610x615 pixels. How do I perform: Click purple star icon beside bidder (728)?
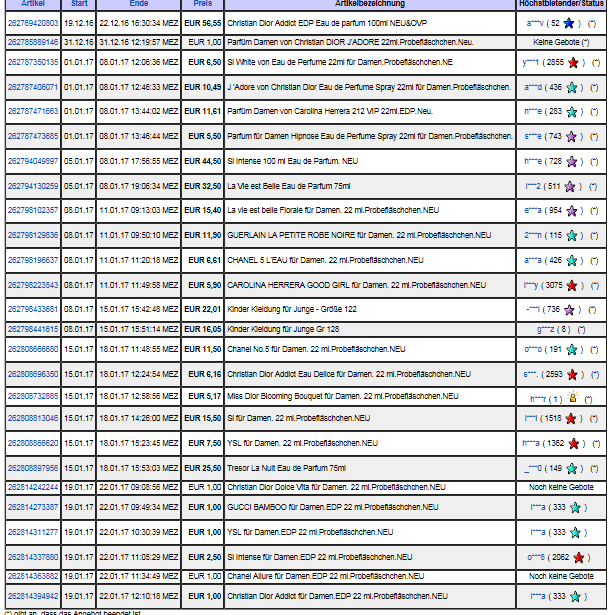tap(572, 162)
